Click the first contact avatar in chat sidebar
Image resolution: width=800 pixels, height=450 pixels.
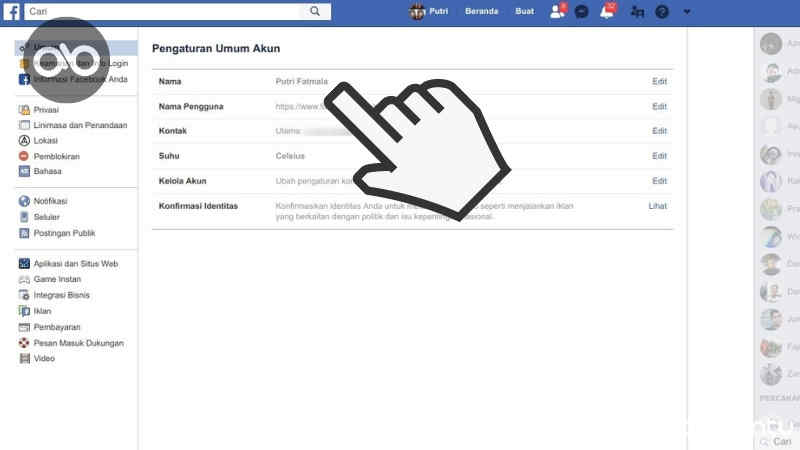[771, 44]
